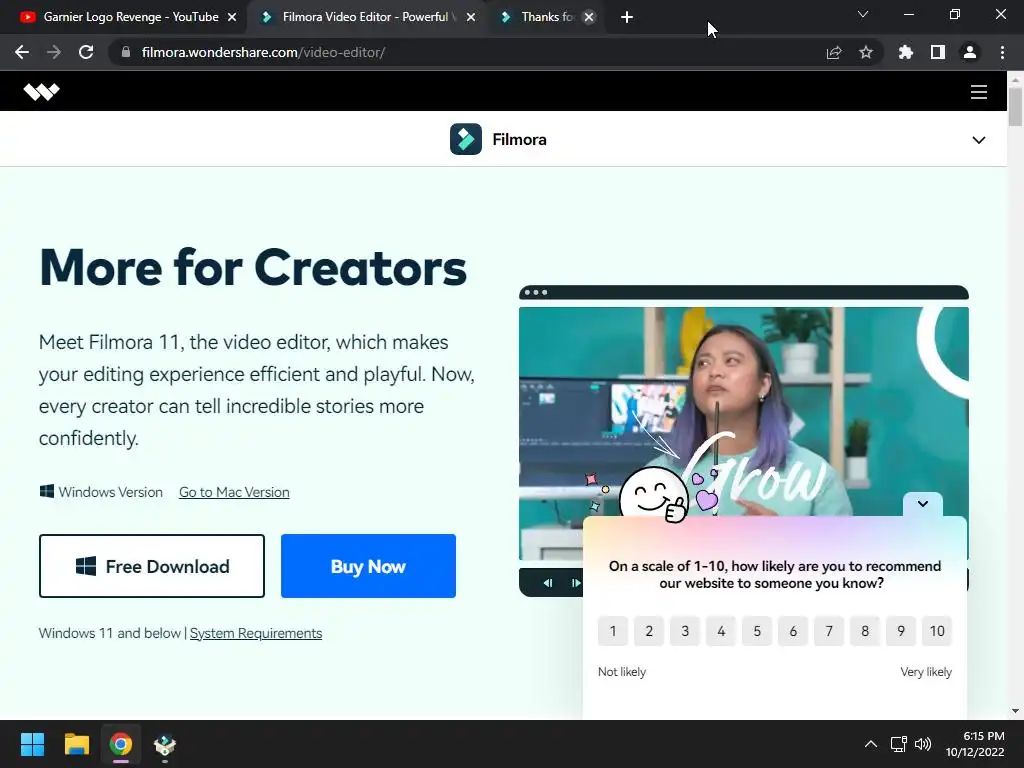The image size is (1024, 768).
Task: Rate 5 on the survey scale
Action: pos(757,631)
